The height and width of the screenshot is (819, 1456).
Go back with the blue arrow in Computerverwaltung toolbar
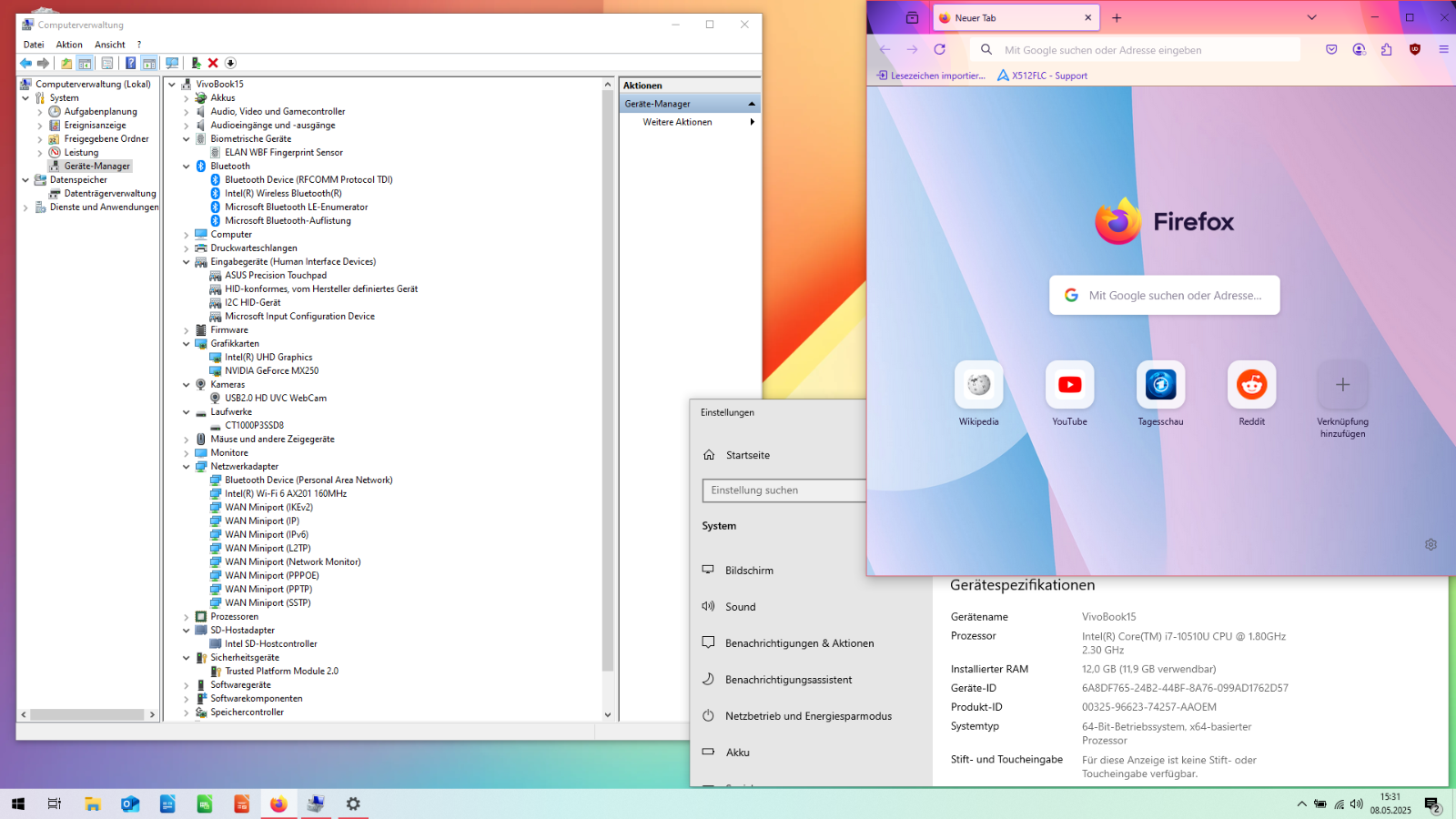coord(25,63)
